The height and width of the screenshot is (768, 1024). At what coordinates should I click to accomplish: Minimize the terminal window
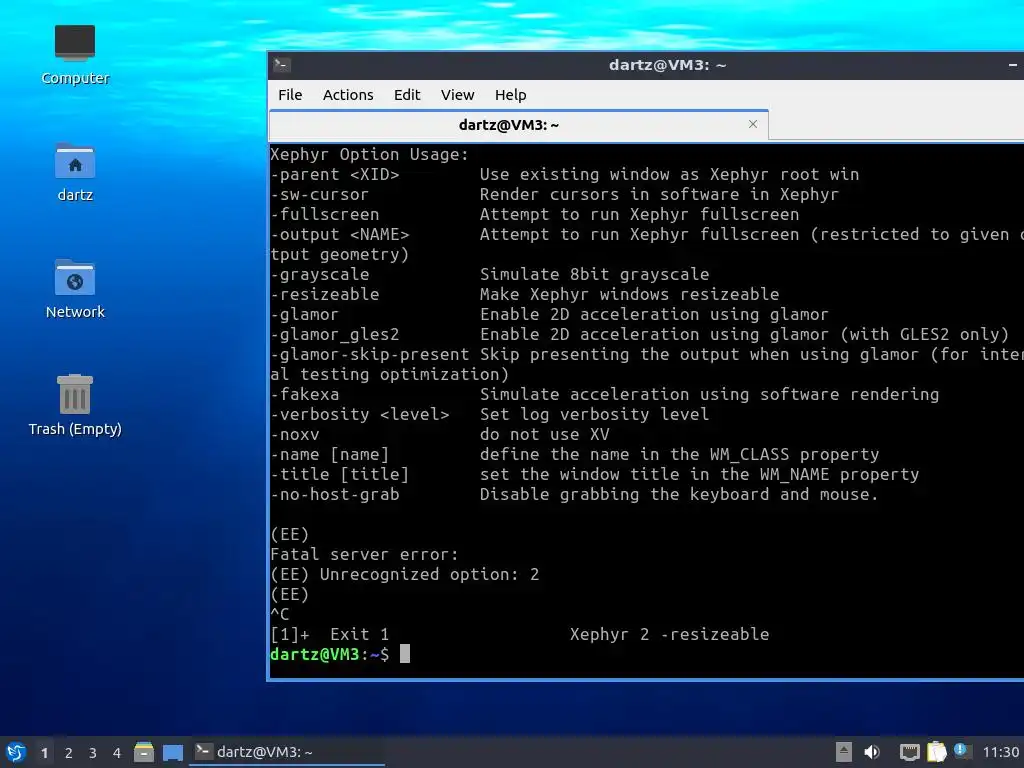click(x=1012, y=65)
